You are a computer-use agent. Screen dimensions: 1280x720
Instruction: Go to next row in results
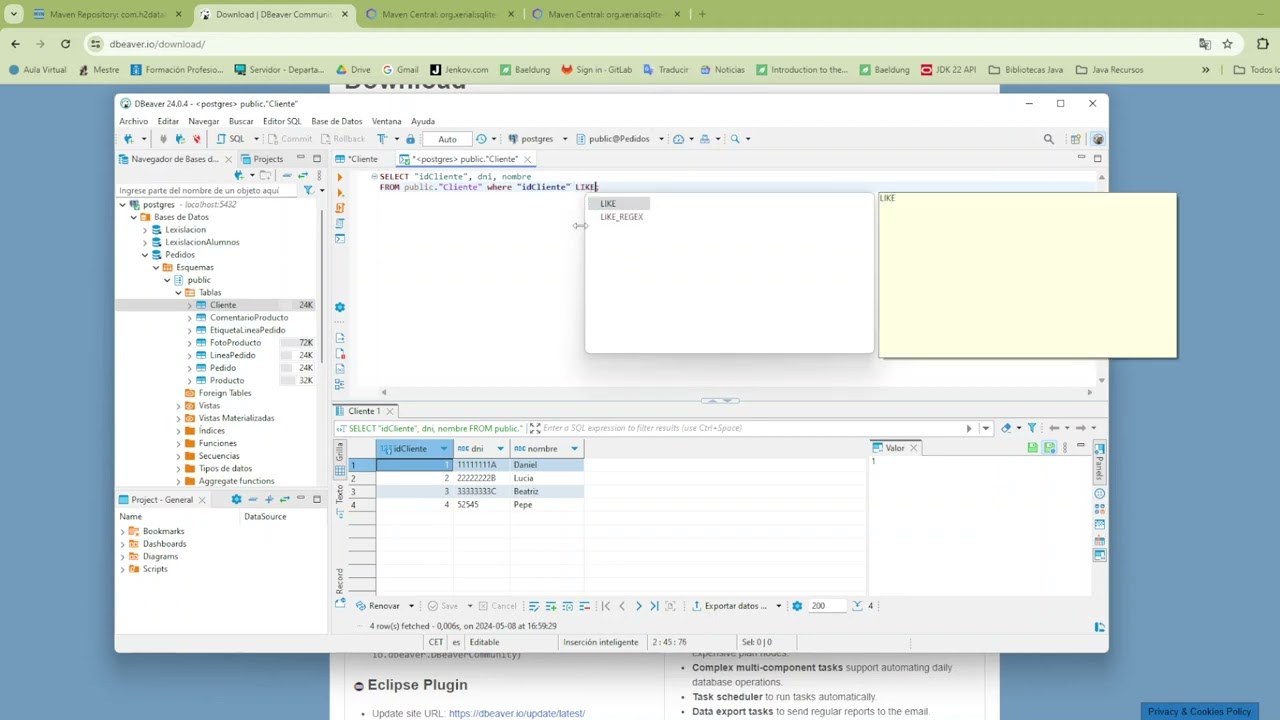[x=638, y=606]
